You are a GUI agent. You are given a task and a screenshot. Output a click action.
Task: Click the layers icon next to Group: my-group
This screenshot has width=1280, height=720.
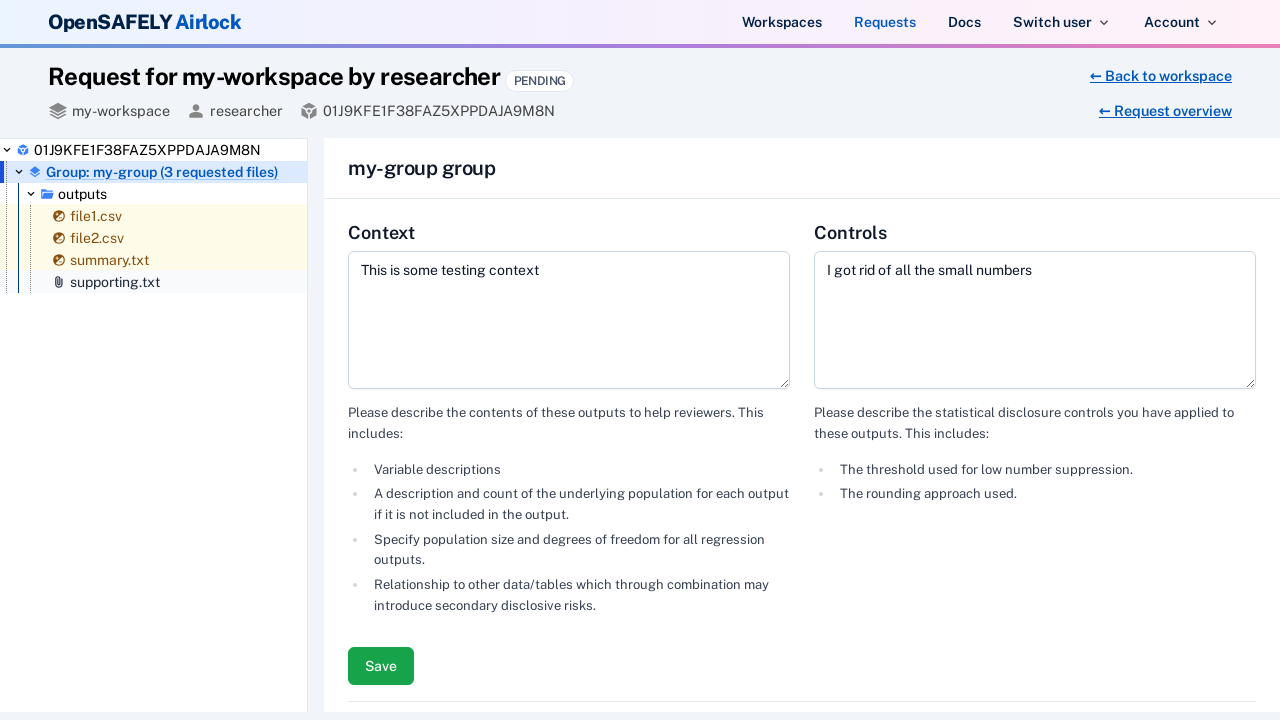point(33,171)
